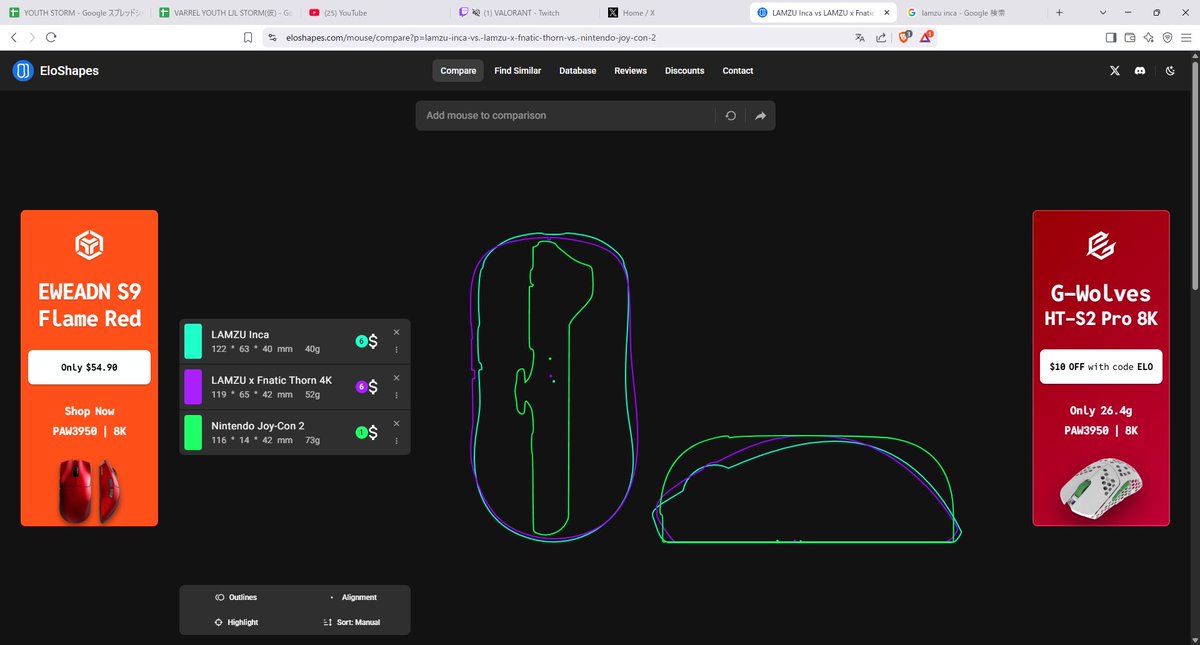Click the $10 OFF code ELO button
The image size is (1200, 645).
coord(1101,367)
